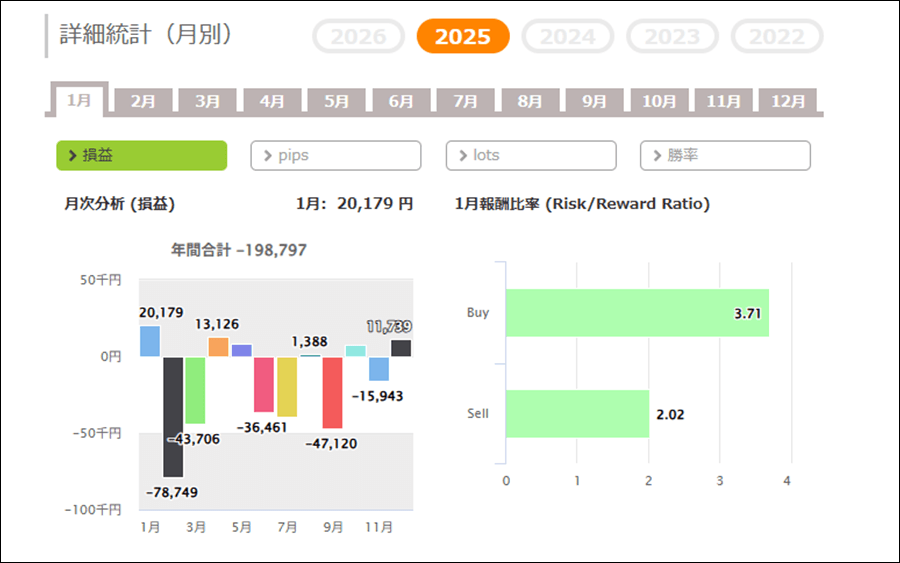
Task: Click the blue January profit bar
Action: tap(150, 341)
